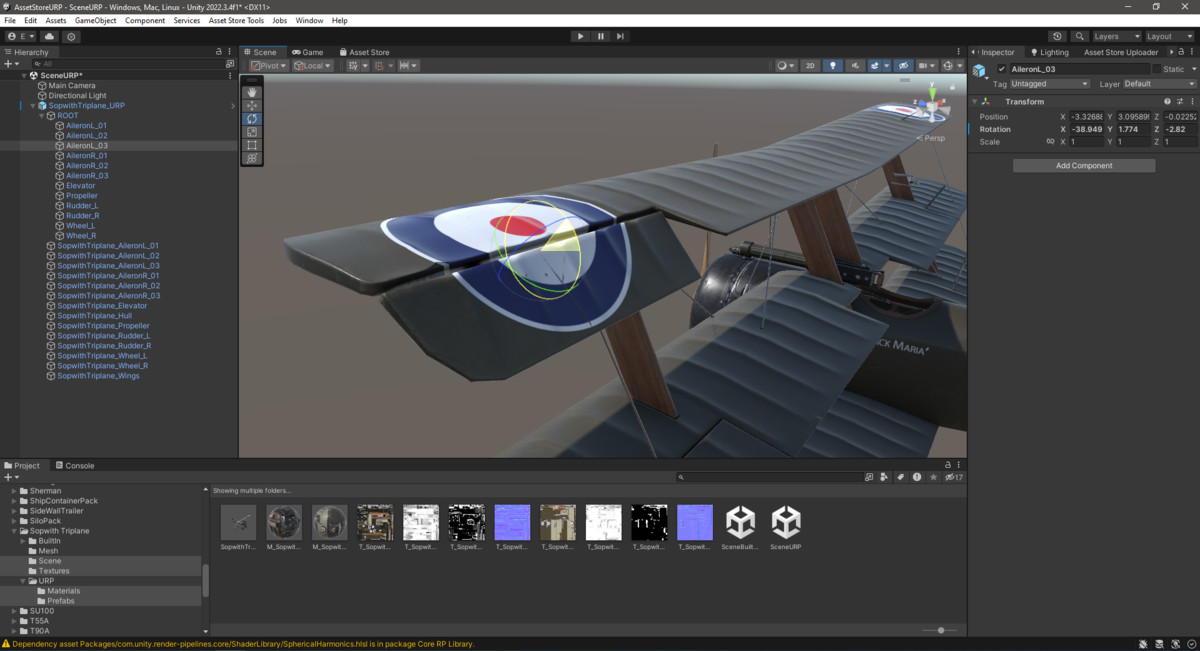Collapse the ROOT object in Hierarchy

pos(42,116)
